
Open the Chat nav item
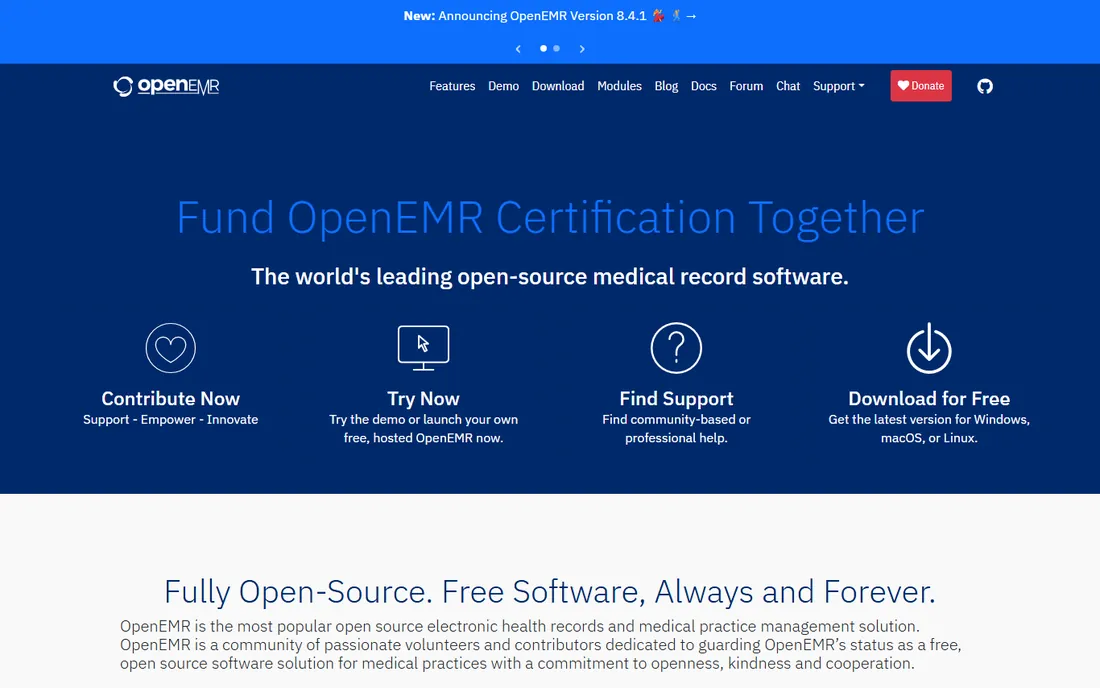click(788, 86)
